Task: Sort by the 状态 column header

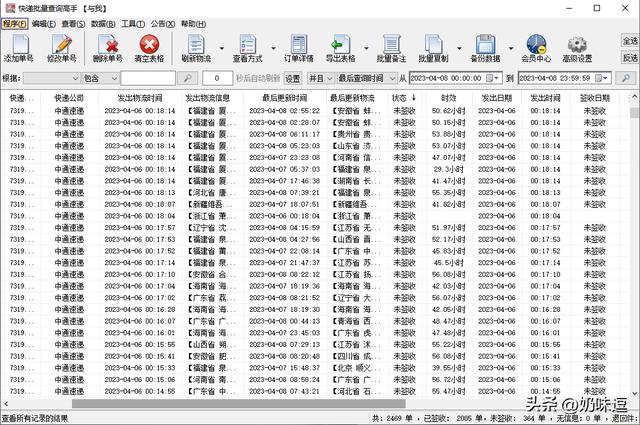Action: 400,98
